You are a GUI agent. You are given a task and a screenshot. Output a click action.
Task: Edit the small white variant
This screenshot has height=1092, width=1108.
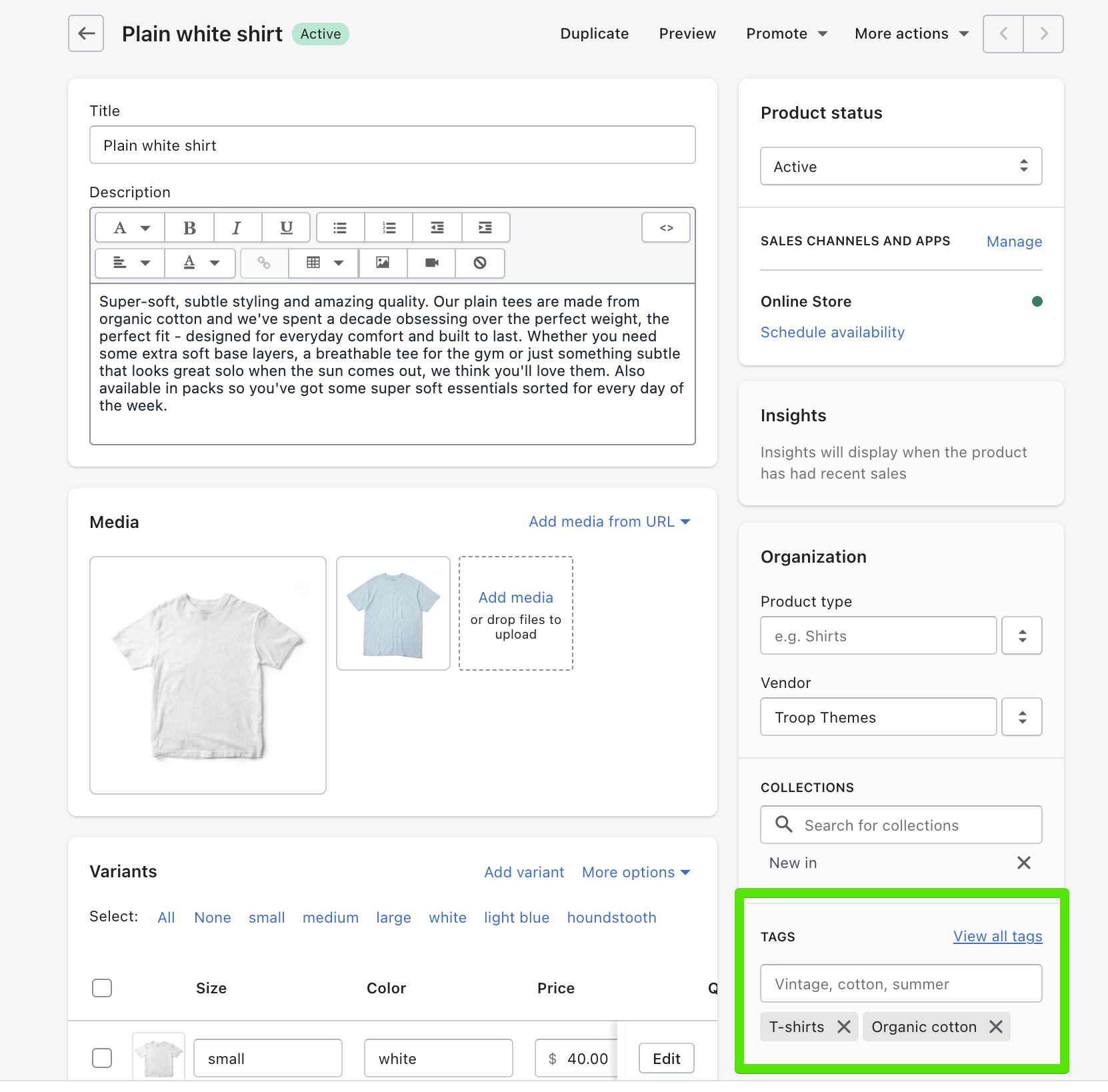click(667, 1058)
